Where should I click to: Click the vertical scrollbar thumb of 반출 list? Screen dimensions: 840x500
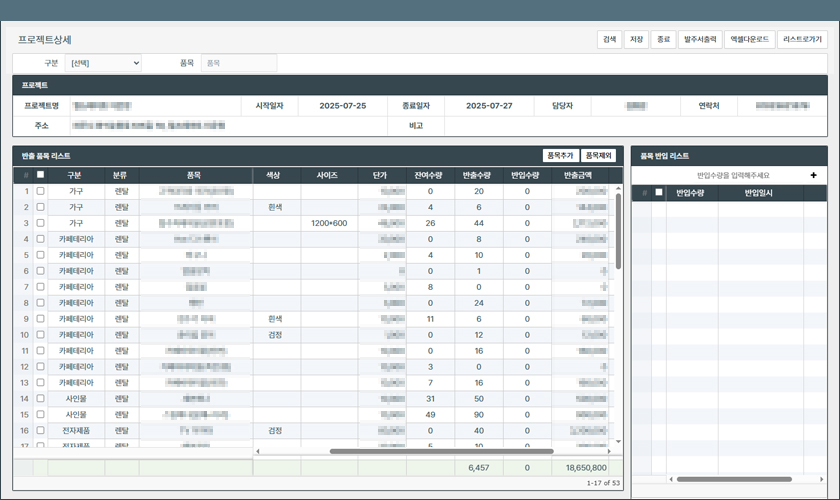618,230
